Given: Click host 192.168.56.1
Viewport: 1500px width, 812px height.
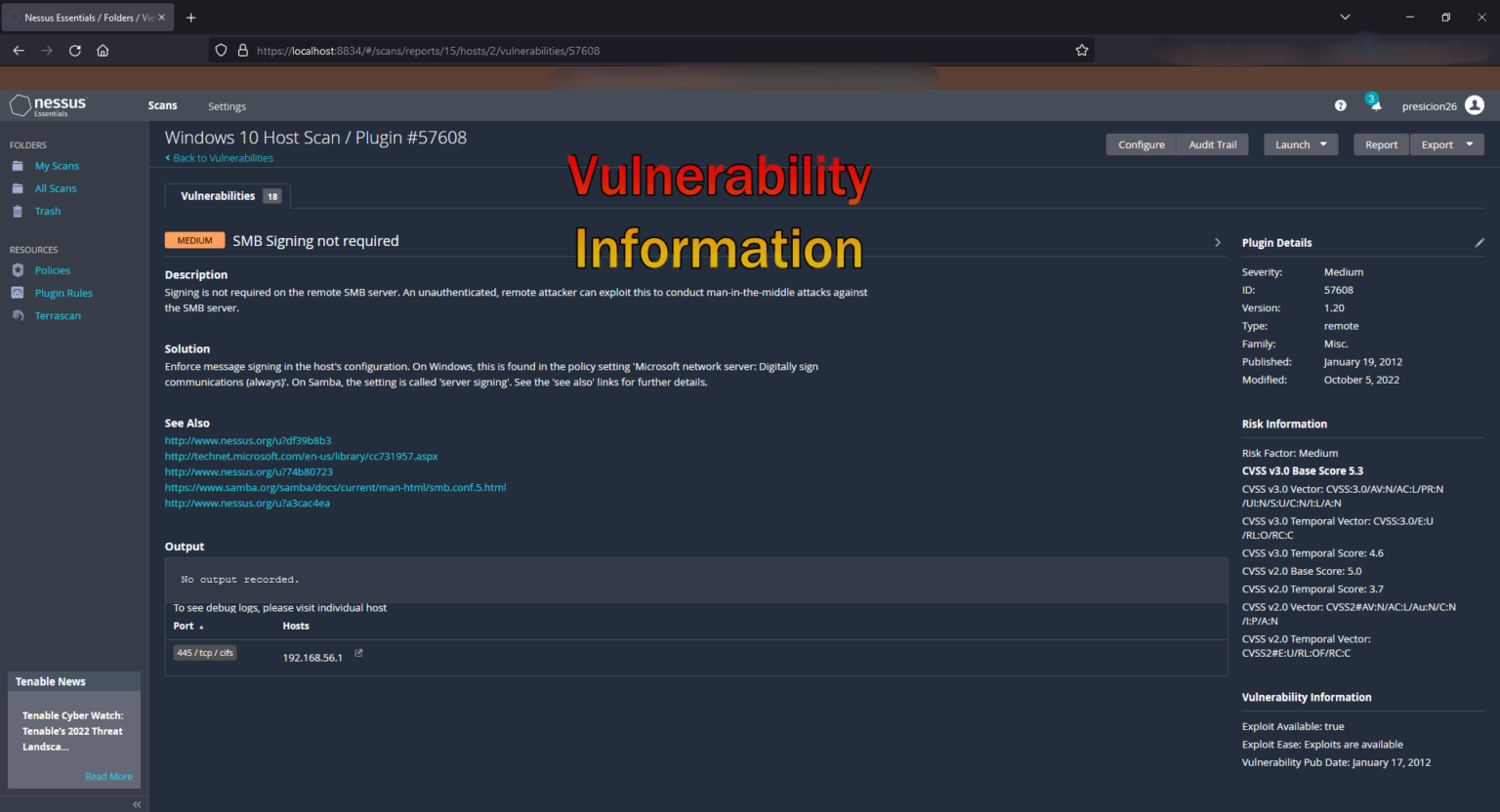Looking at the screenshot, I should click(x=312, y=658).
